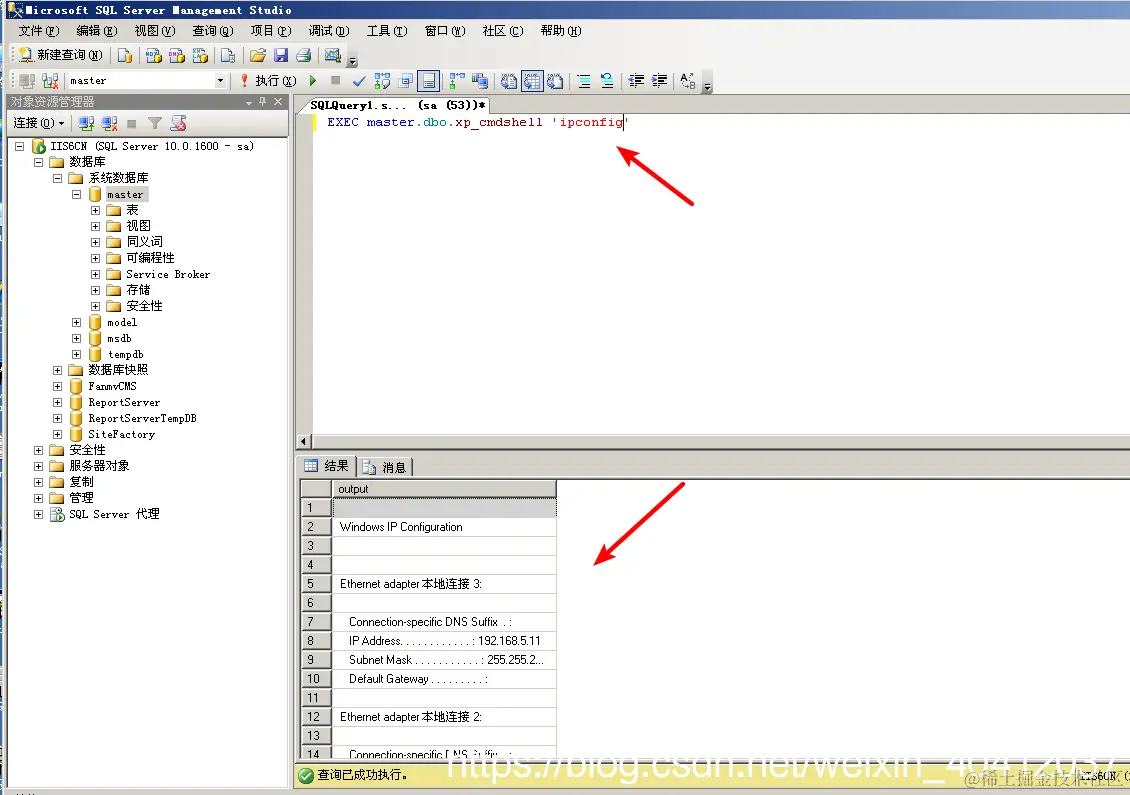Click the Save disk icon
This screenshot has height=795, width=1130.
281,55
